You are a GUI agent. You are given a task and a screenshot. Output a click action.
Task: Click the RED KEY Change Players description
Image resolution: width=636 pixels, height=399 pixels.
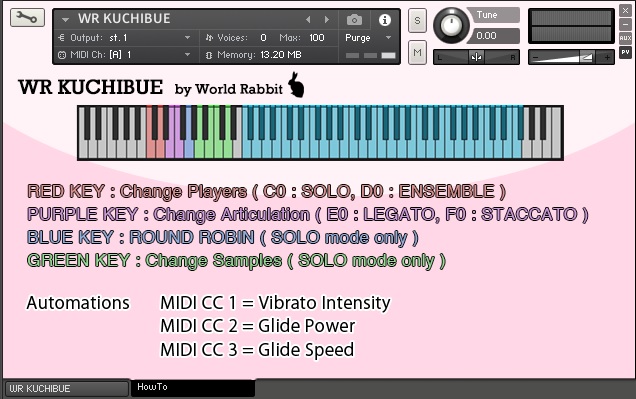click(x=266, y=191)
